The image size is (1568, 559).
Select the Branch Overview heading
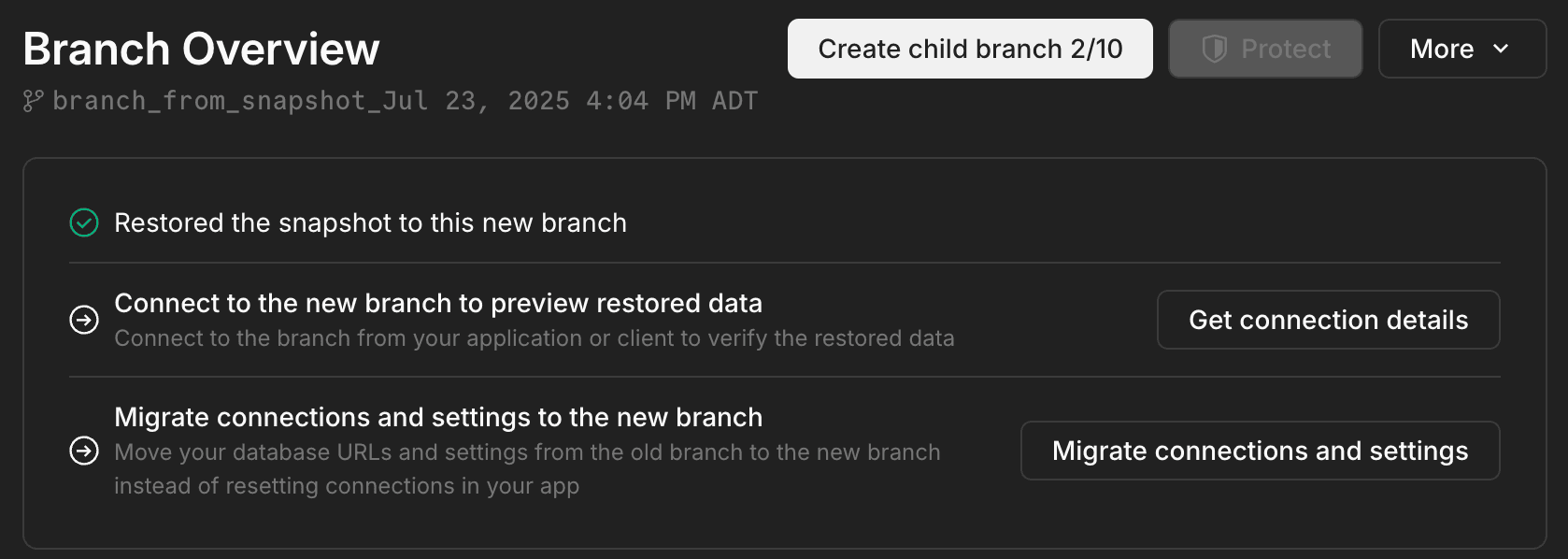201,49
